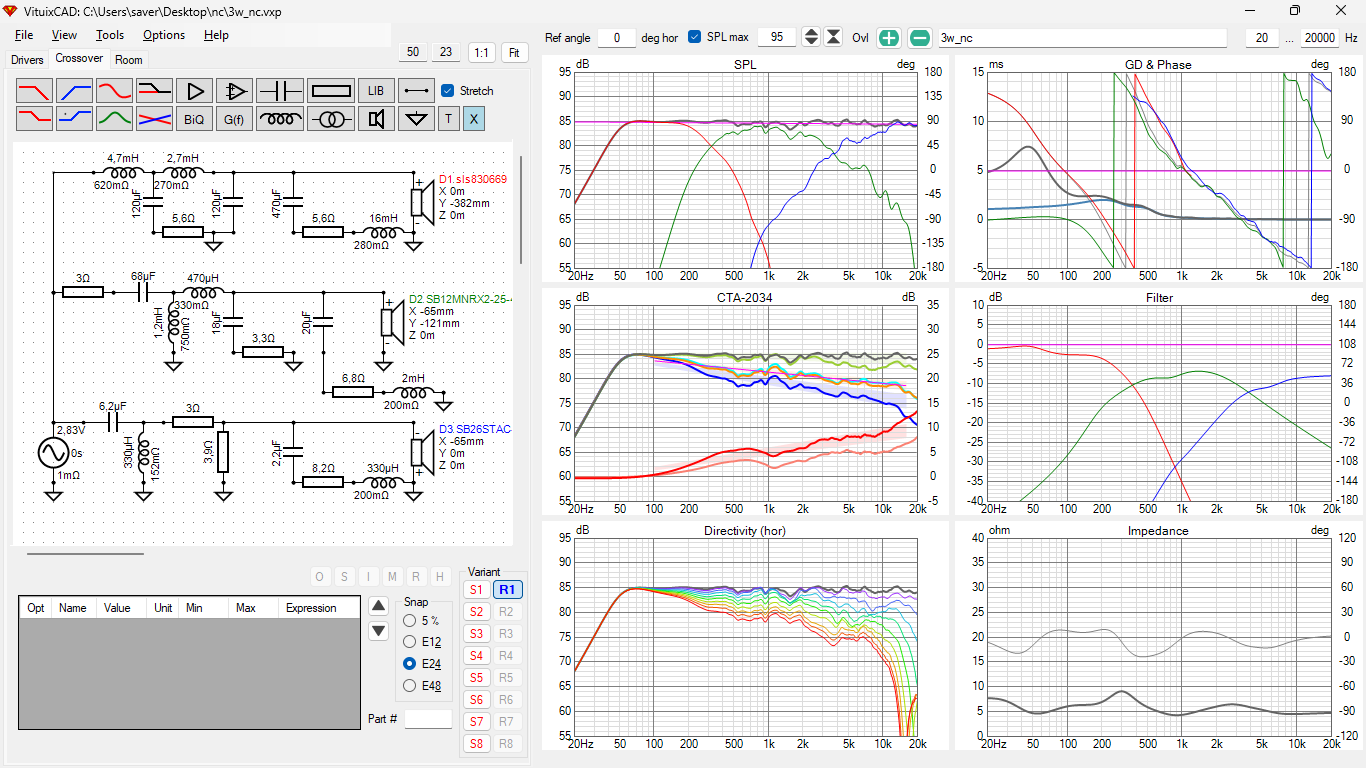The width and height of the screenshot is (1366, 768).
Task: Select the transformer component tool
Action: click(331, 119)
